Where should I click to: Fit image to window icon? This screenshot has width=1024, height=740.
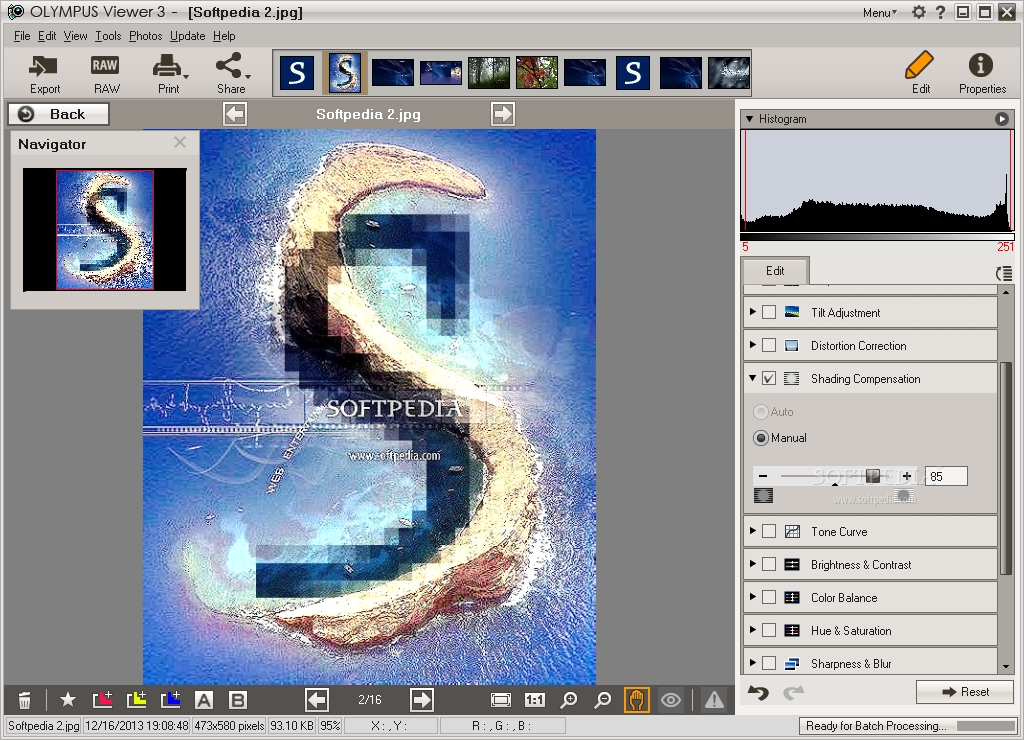(501, 700)
